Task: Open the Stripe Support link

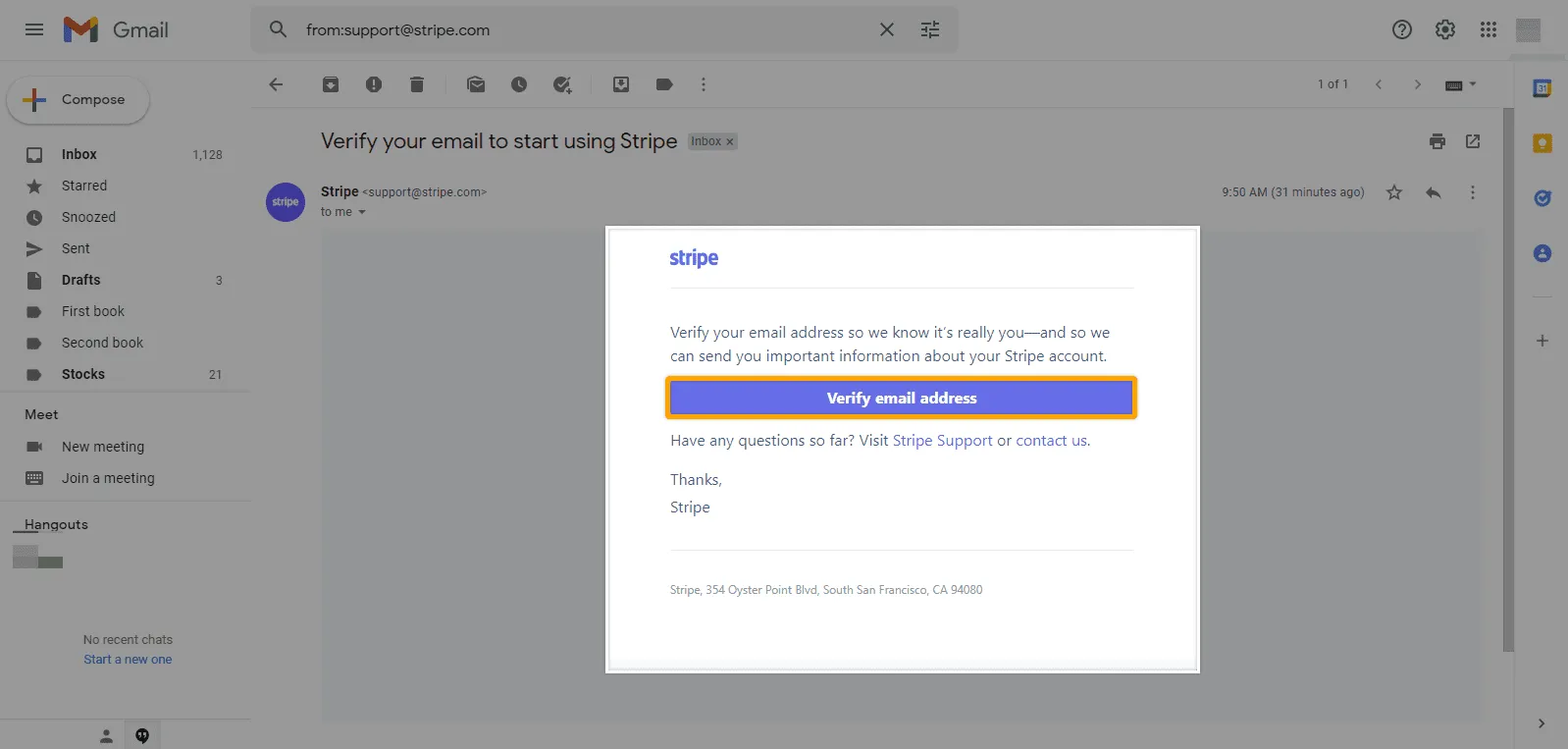Action: [942, 441]
